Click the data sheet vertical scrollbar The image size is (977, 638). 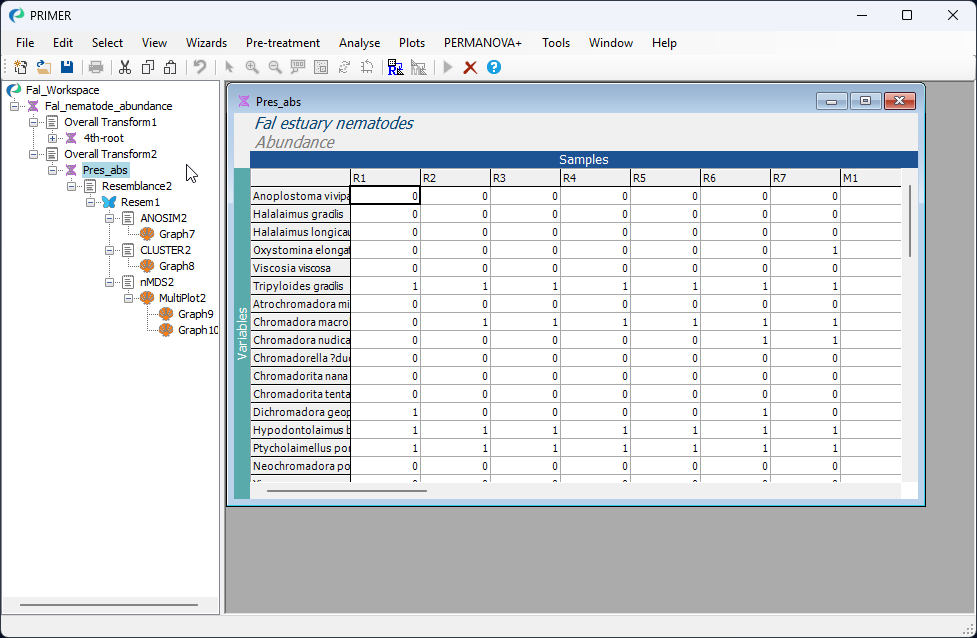(x=909, y=220)
